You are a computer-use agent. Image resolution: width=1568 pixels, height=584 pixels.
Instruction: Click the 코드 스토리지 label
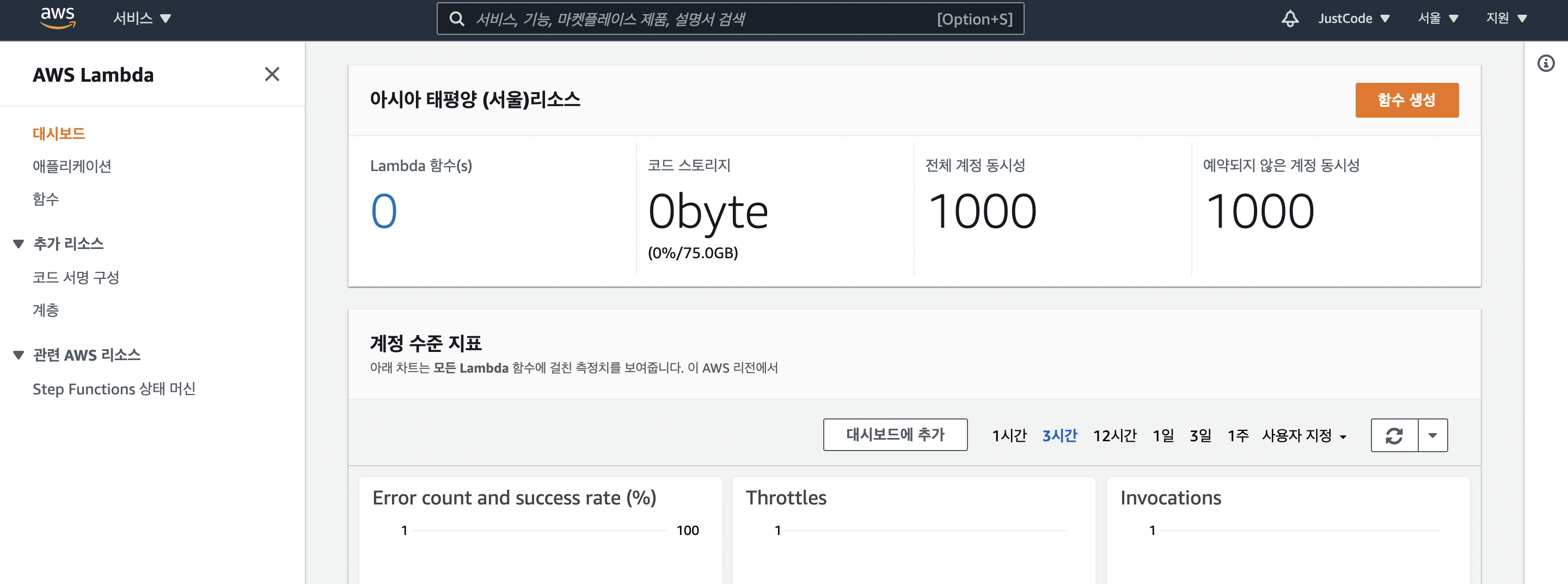pyautogui.click(x=689, y=165)
